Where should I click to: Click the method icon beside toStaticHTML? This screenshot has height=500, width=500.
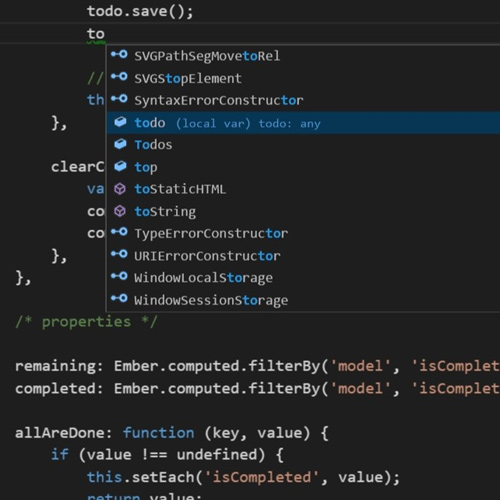[x=120, y=189]
